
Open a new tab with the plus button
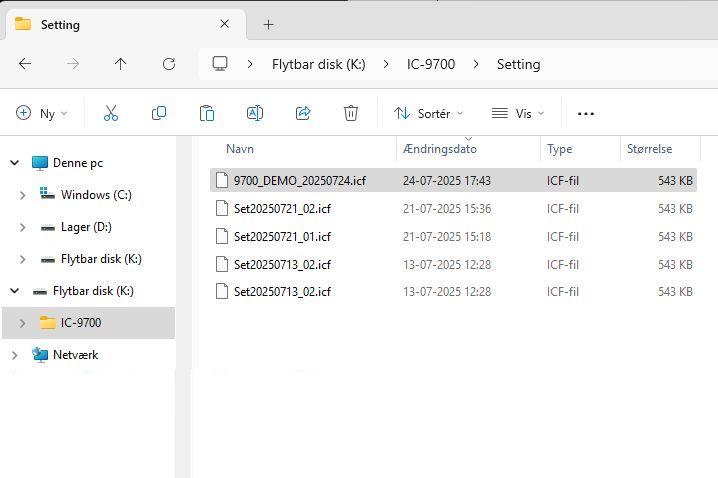(x=269, y=25)
